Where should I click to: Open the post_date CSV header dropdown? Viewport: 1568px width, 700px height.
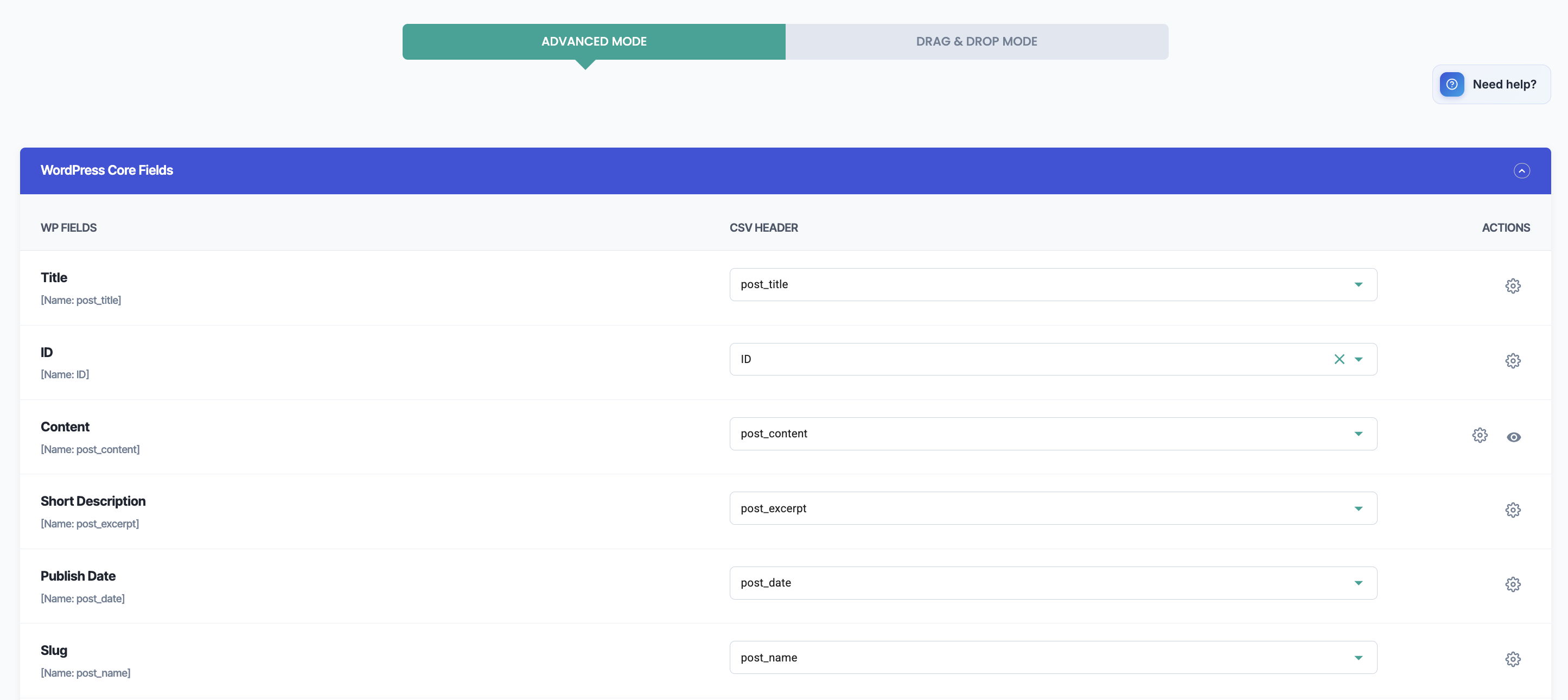tap(1053, 583)
